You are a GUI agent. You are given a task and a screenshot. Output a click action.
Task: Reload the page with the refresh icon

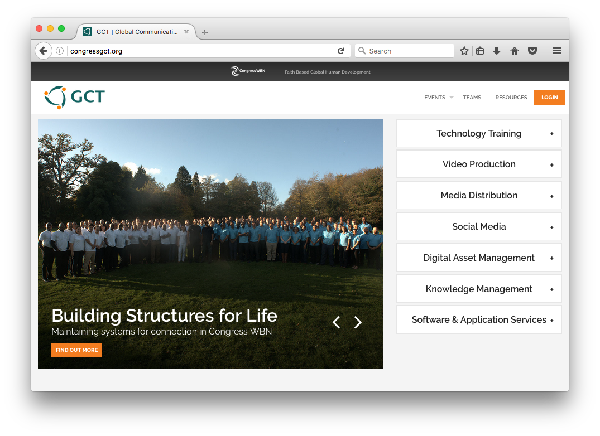341,50
